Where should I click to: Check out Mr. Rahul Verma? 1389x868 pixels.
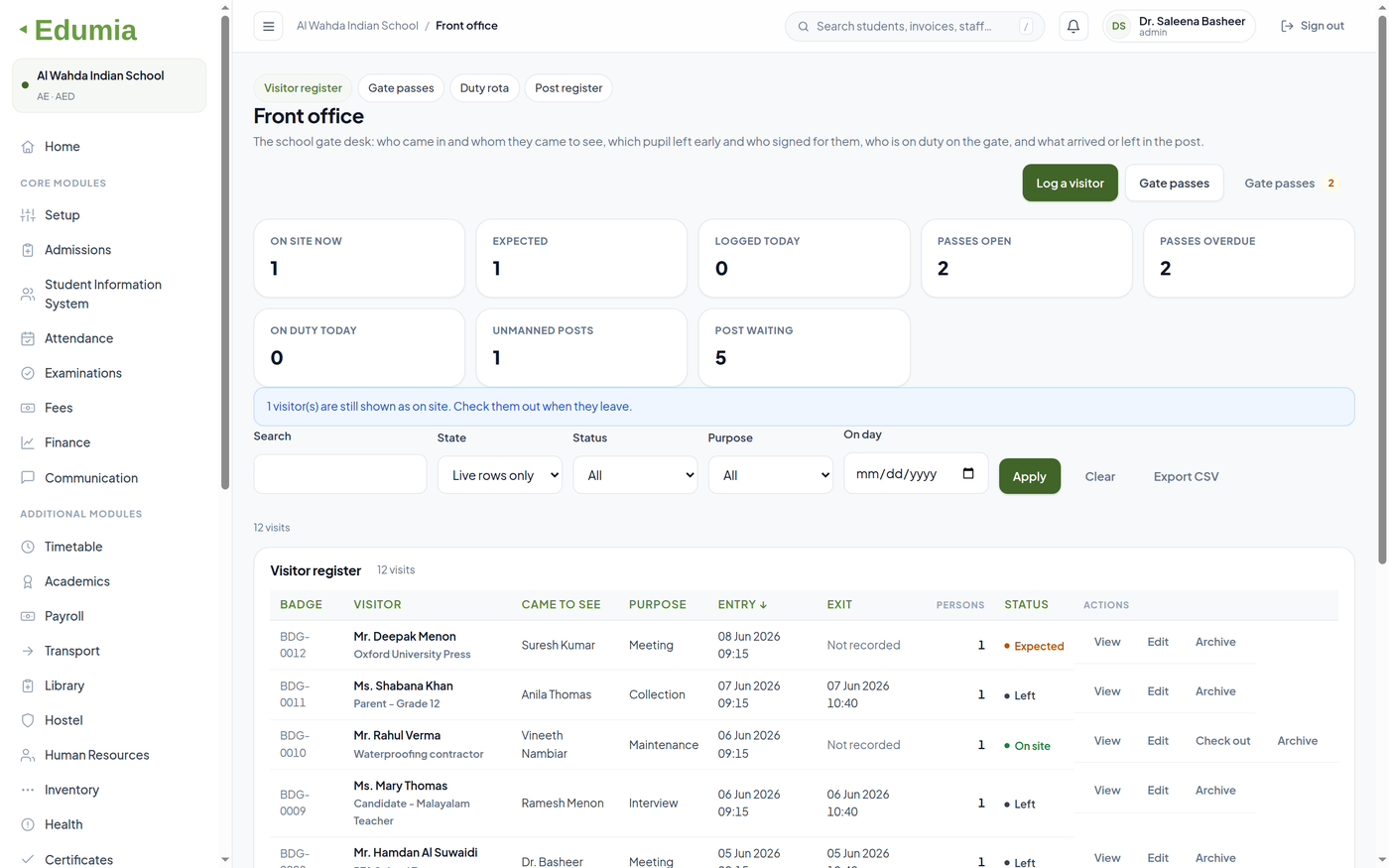pos(1222,741)
